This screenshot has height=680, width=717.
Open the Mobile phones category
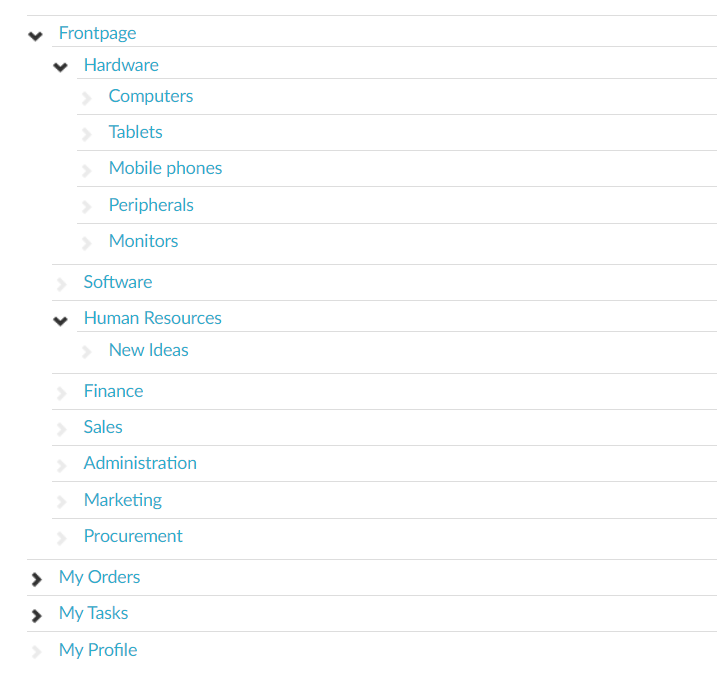click(165, 168)
